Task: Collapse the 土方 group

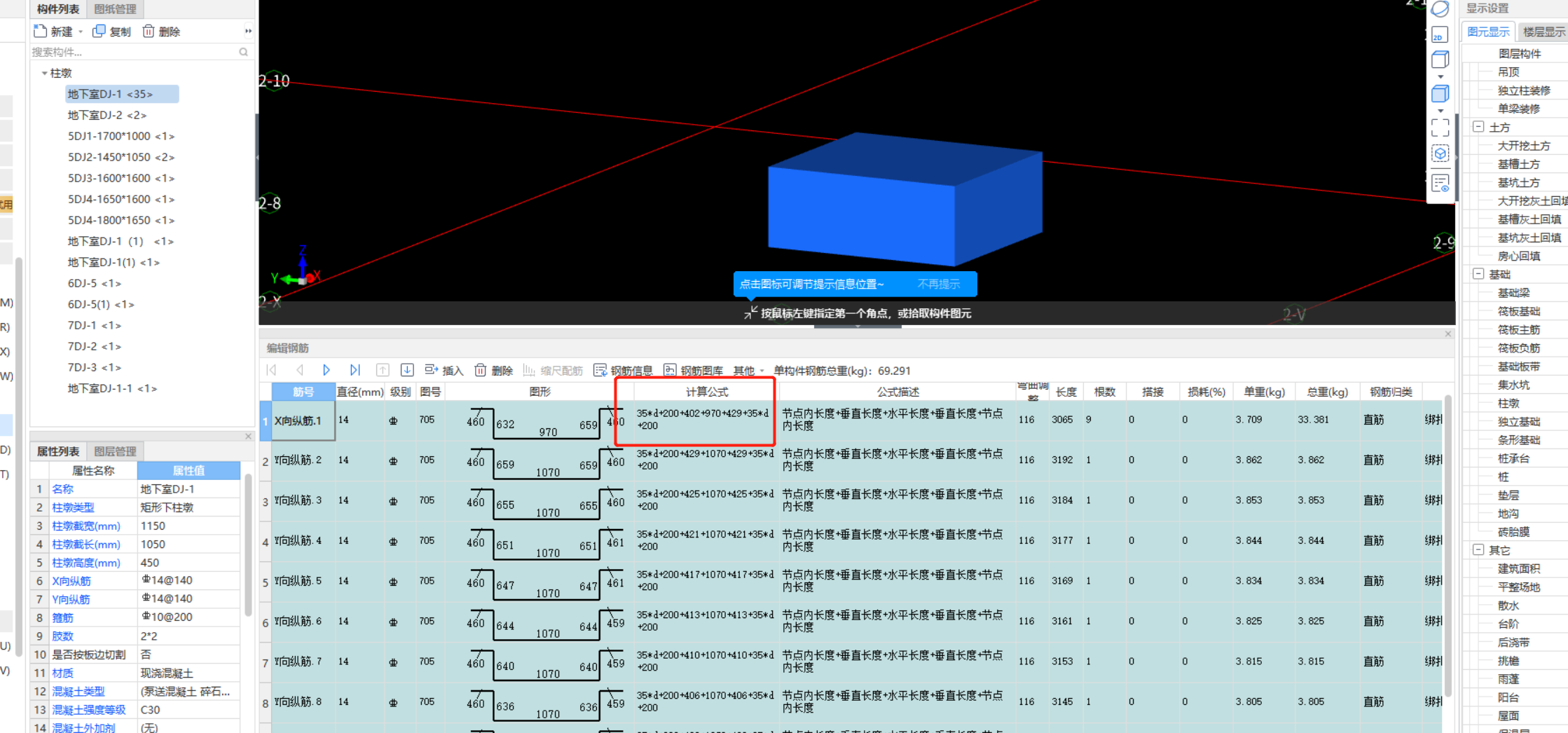Action: 1478,127
